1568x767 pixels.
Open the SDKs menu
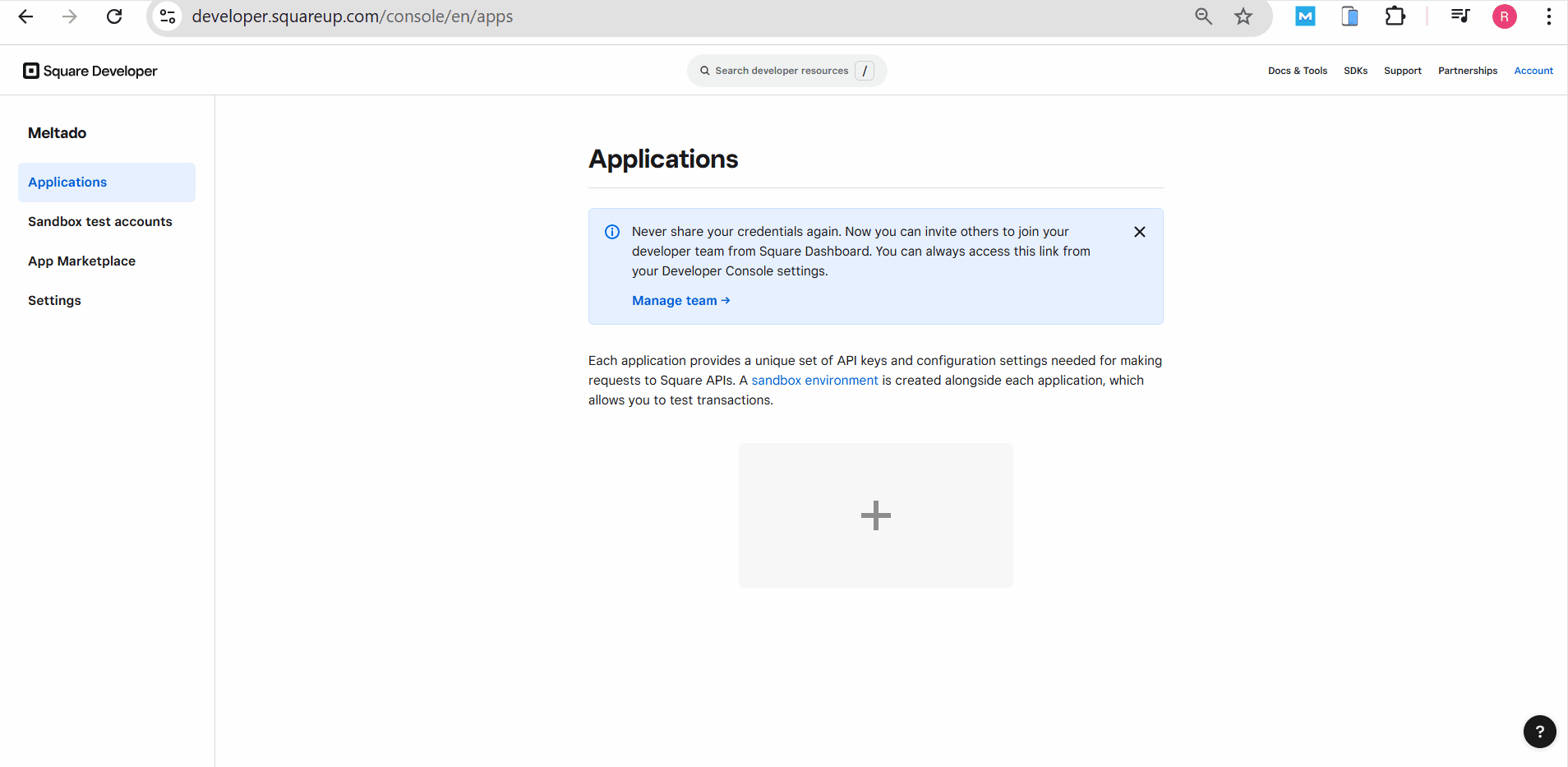click(x=1356, y=71)
